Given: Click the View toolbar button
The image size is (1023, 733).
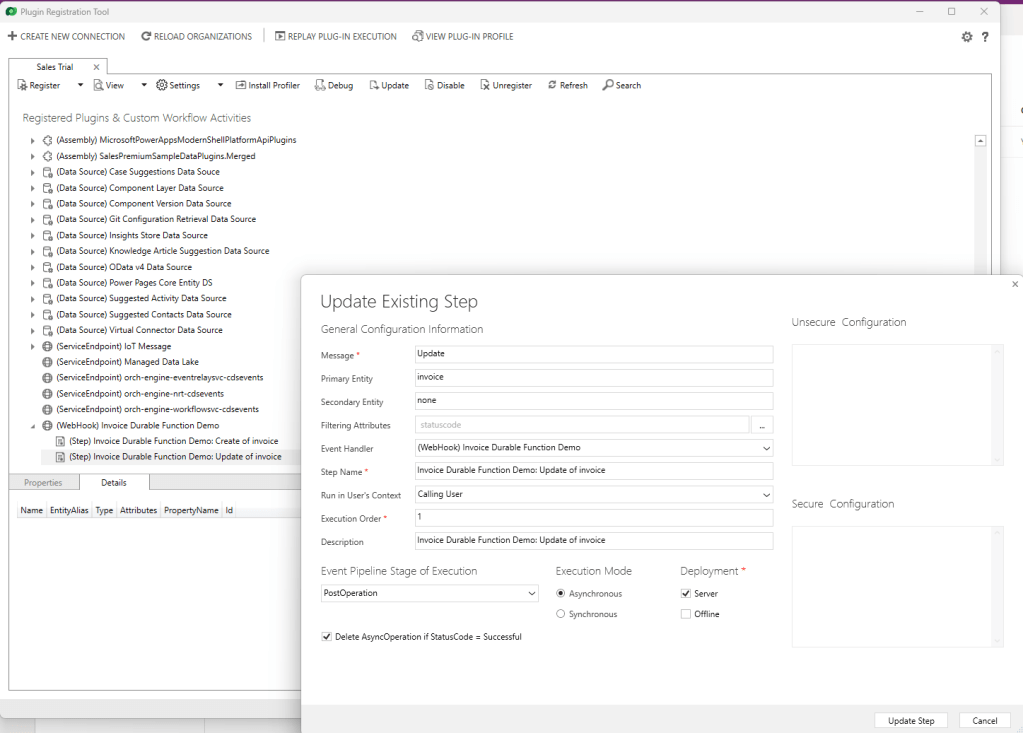Looking at the screenshot, I should coord(108,85).
